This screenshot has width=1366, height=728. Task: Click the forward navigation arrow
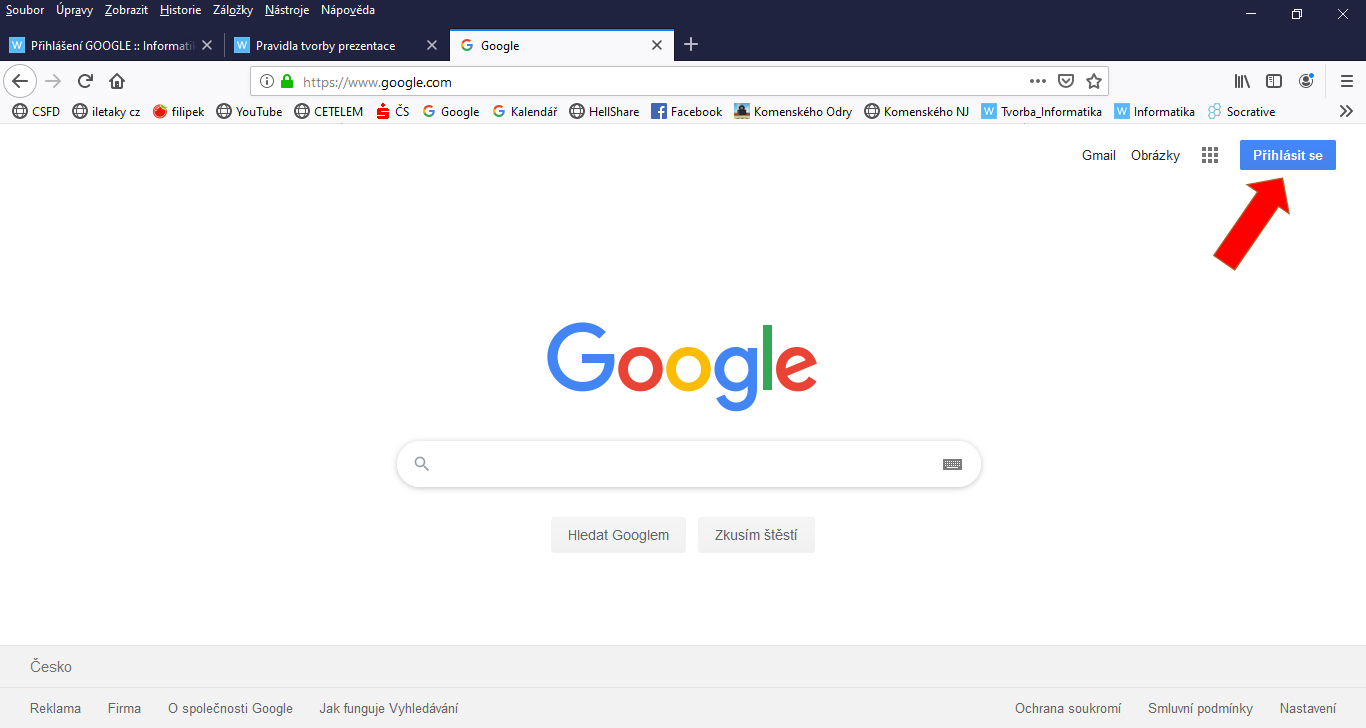pos(53,81)
